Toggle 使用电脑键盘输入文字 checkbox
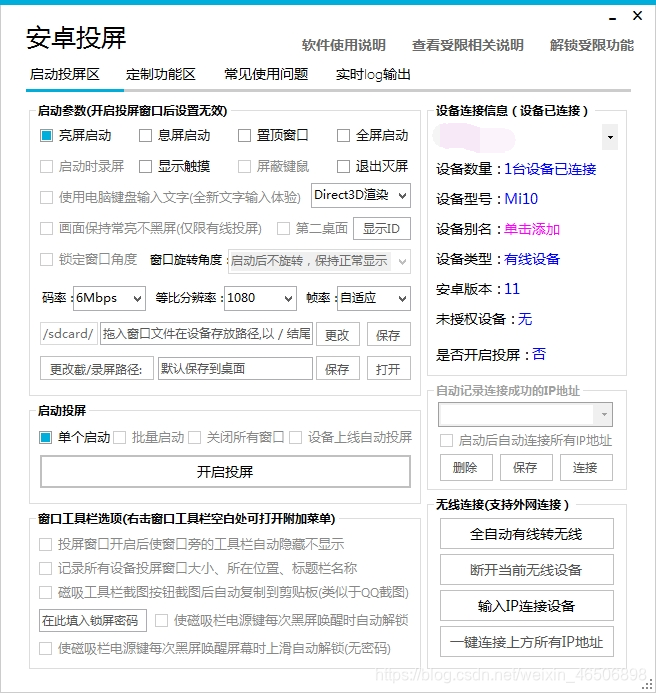656x693 pixels. coord(46,197)
